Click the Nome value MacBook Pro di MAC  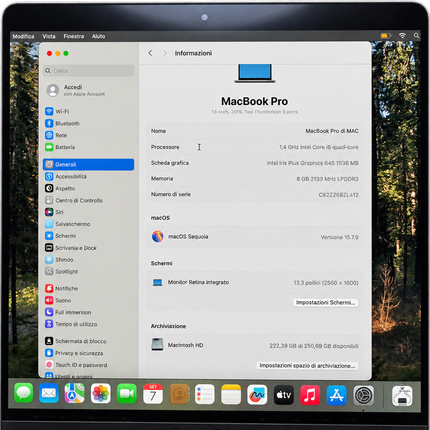[332, 131]
